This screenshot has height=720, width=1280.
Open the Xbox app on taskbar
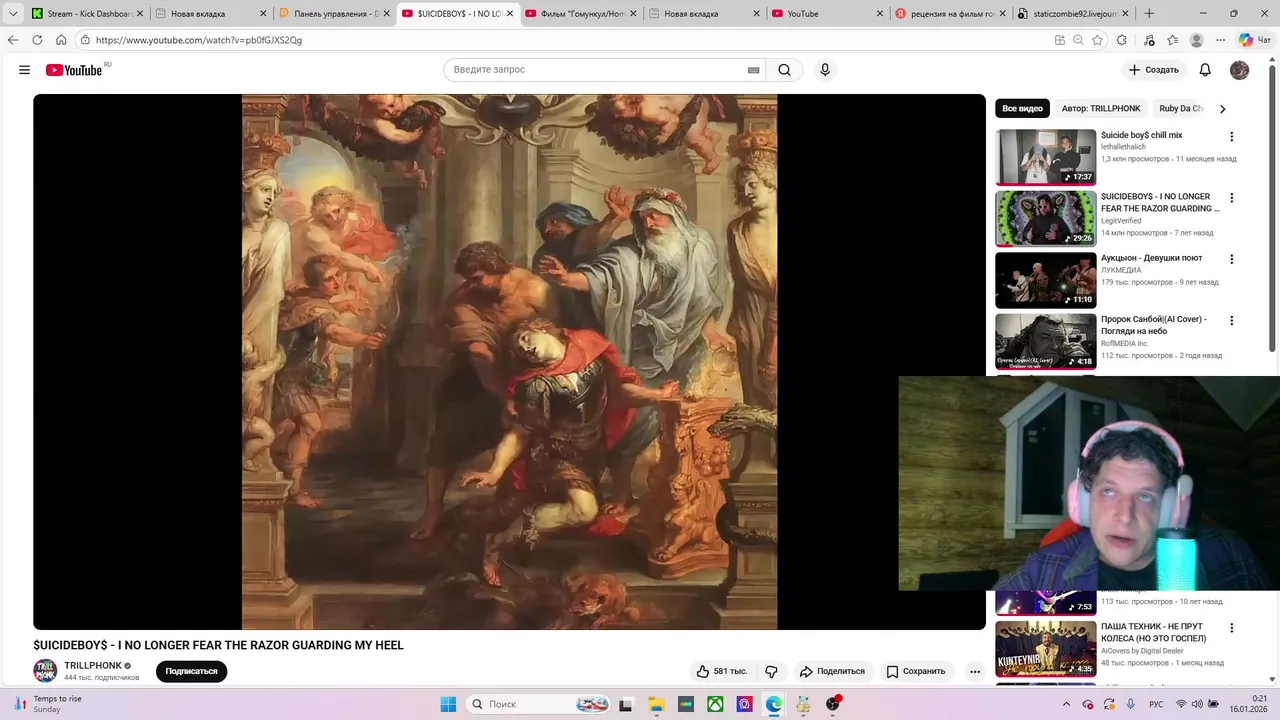[x=715, y=704]
